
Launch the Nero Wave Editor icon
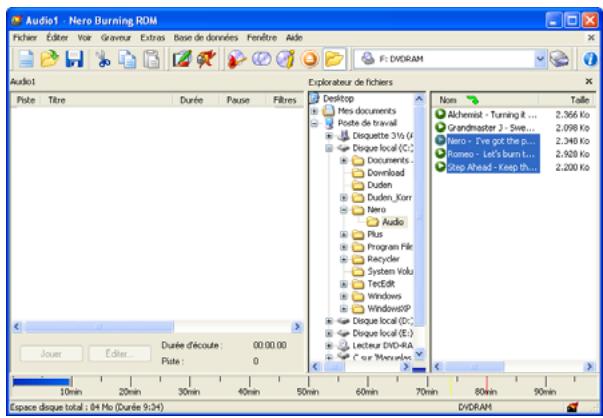pos(206,59)
